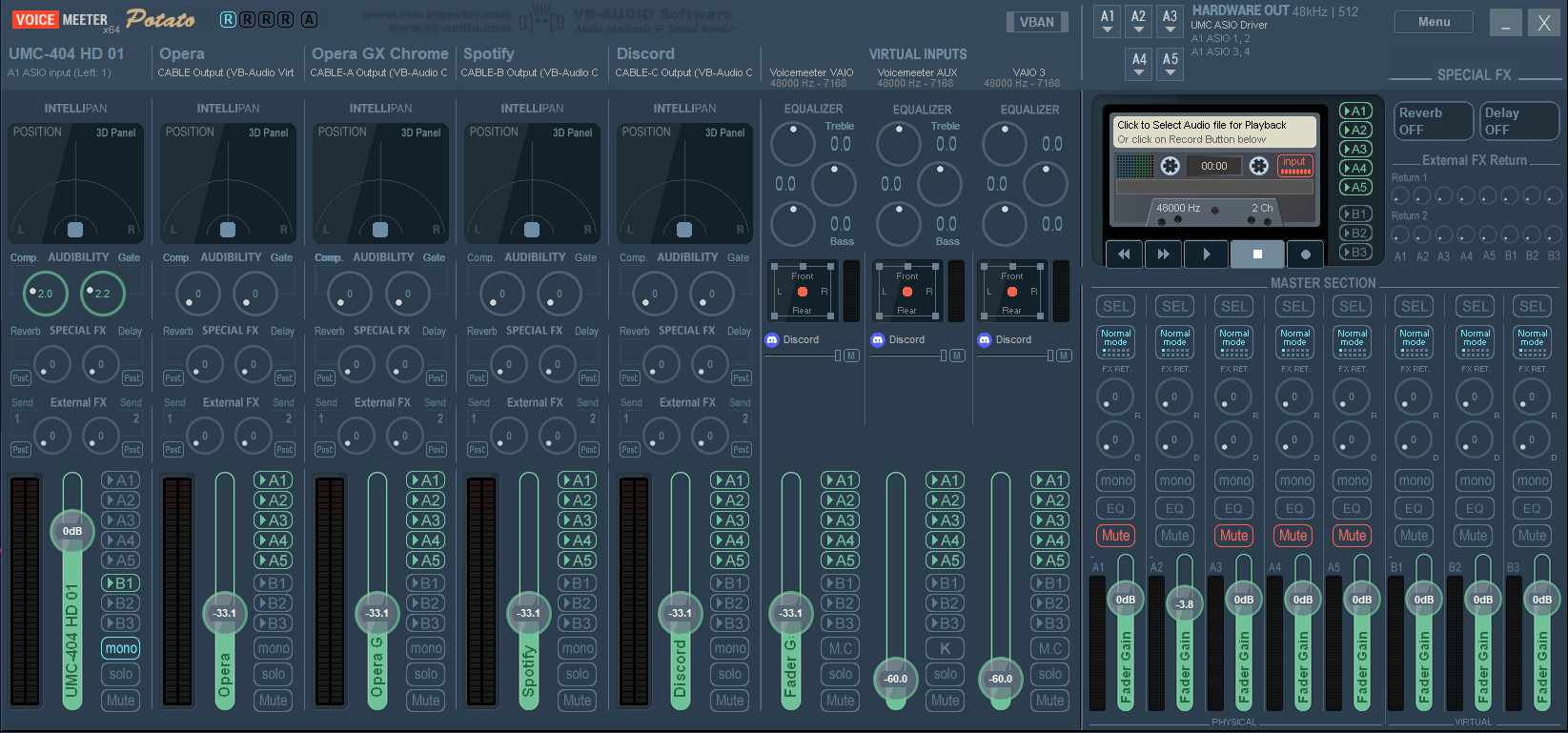Click the surround panner dot for VAIO 3
The width and height of the screenshot is (1568, 733).
point(1012,292)
